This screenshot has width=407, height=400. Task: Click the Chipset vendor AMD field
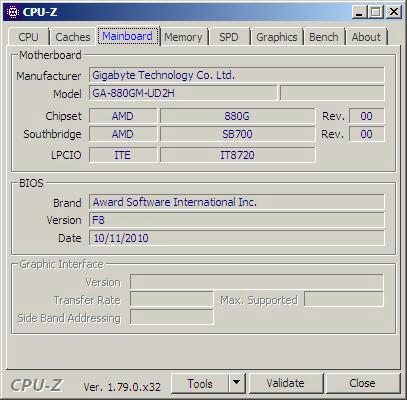(123, 116)
